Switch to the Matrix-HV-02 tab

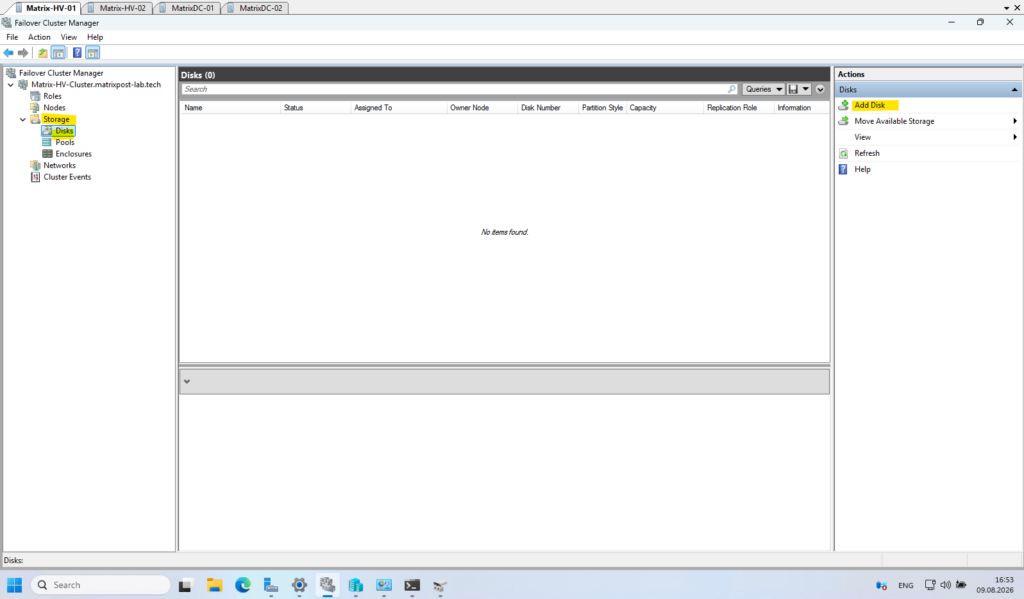[122, 8]
